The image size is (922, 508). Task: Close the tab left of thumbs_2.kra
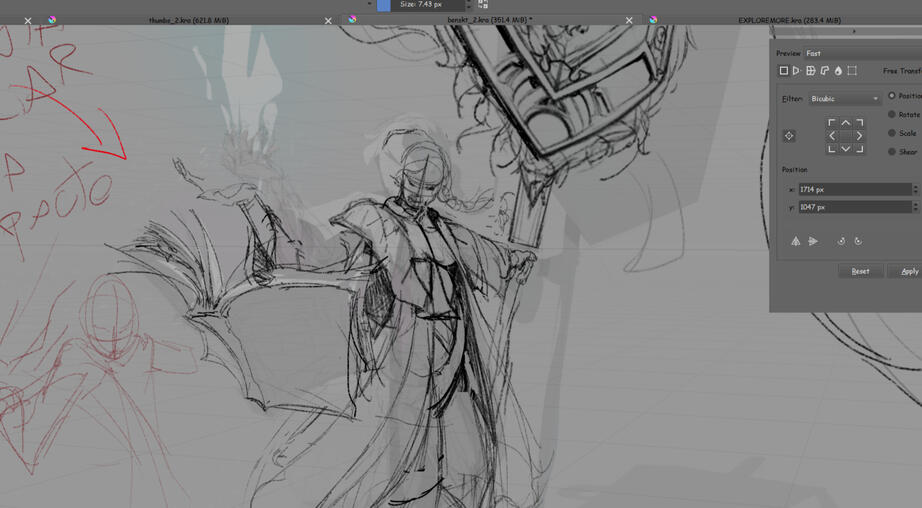tap(28, 21)
